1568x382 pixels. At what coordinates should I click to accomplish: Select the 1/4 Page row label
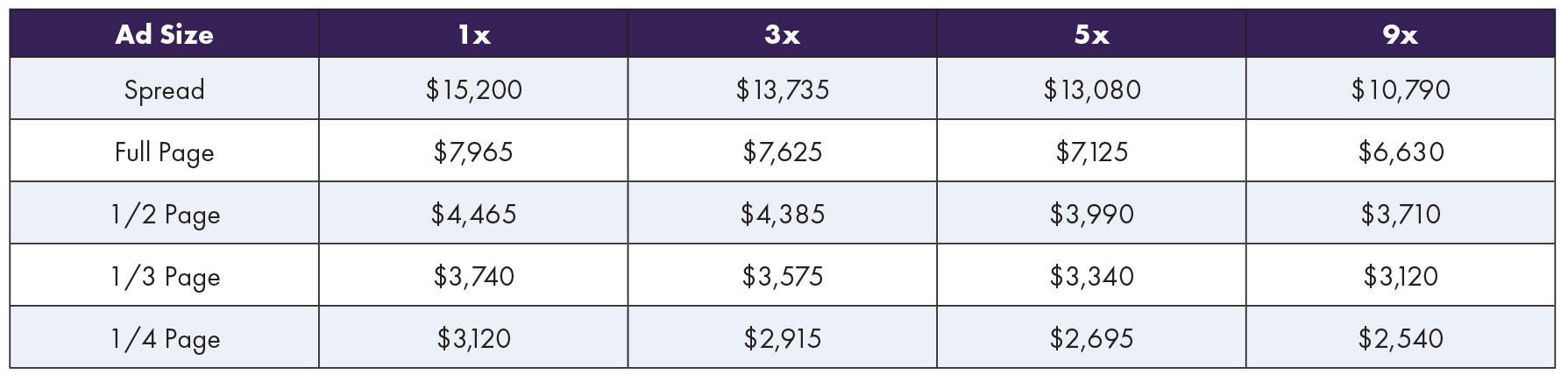click(164, 338)
